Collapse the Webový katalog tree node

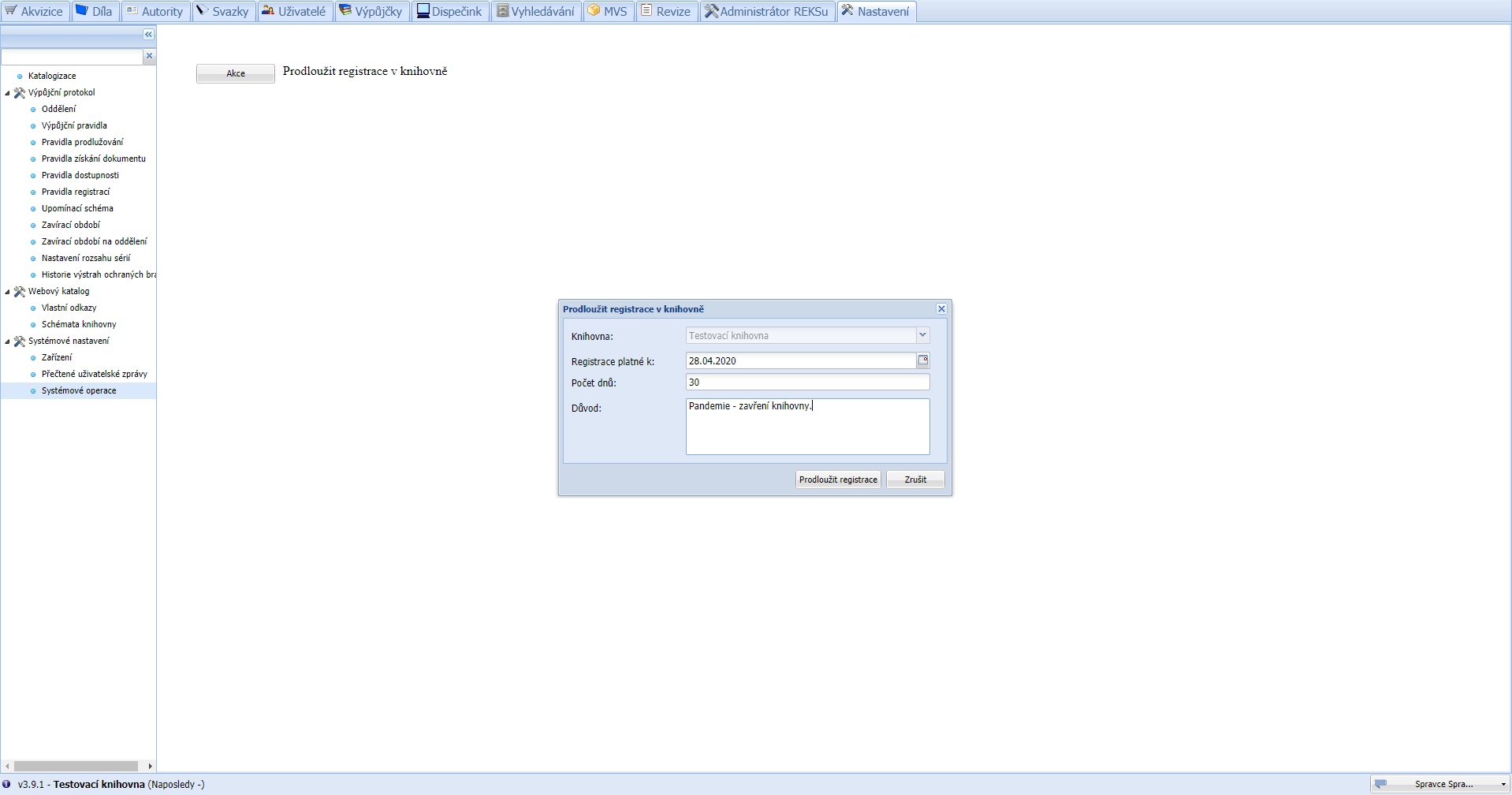pyautogui.click(x=8, y=292)
